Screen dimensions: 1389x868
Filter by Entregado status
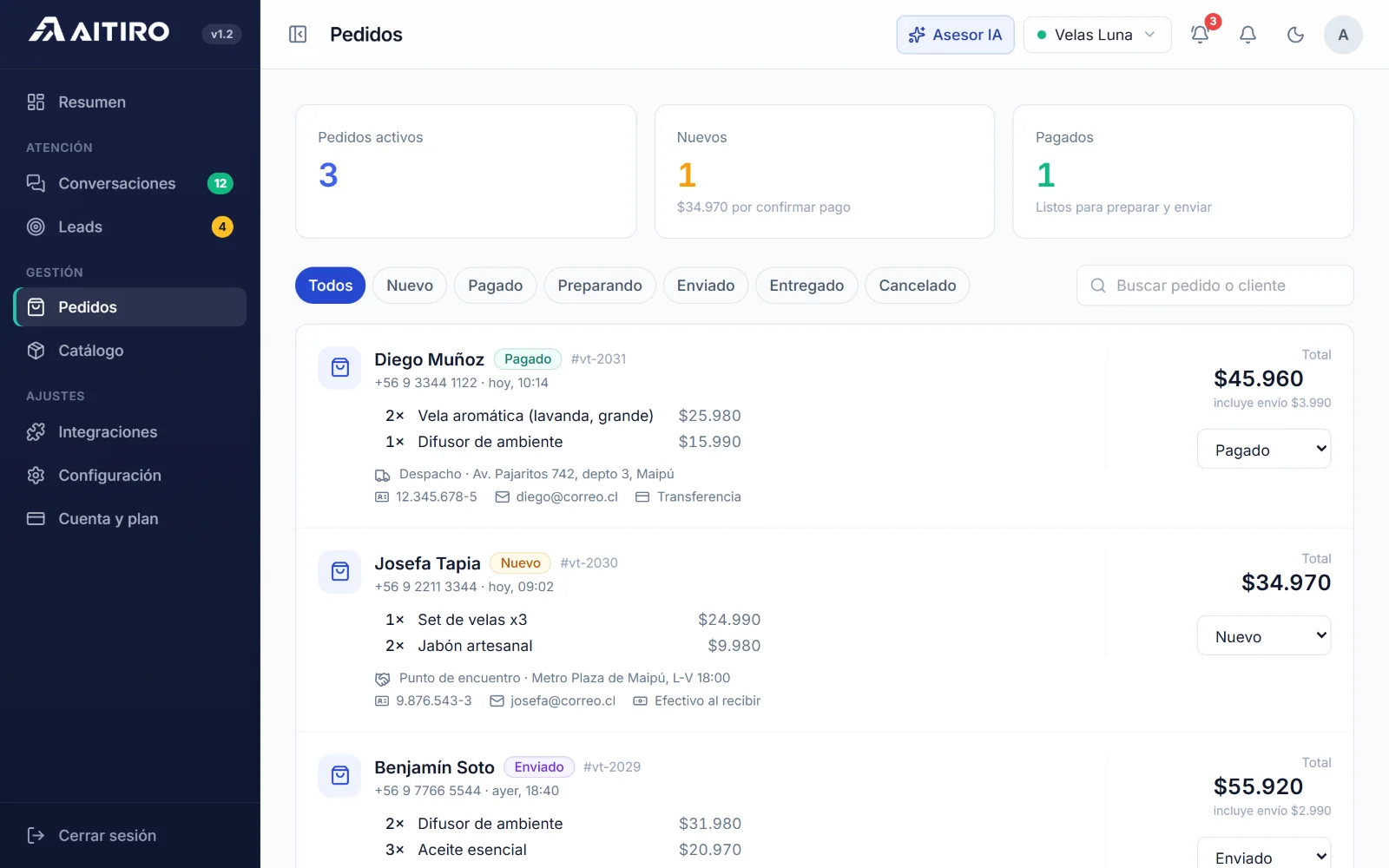click(806, 286)
